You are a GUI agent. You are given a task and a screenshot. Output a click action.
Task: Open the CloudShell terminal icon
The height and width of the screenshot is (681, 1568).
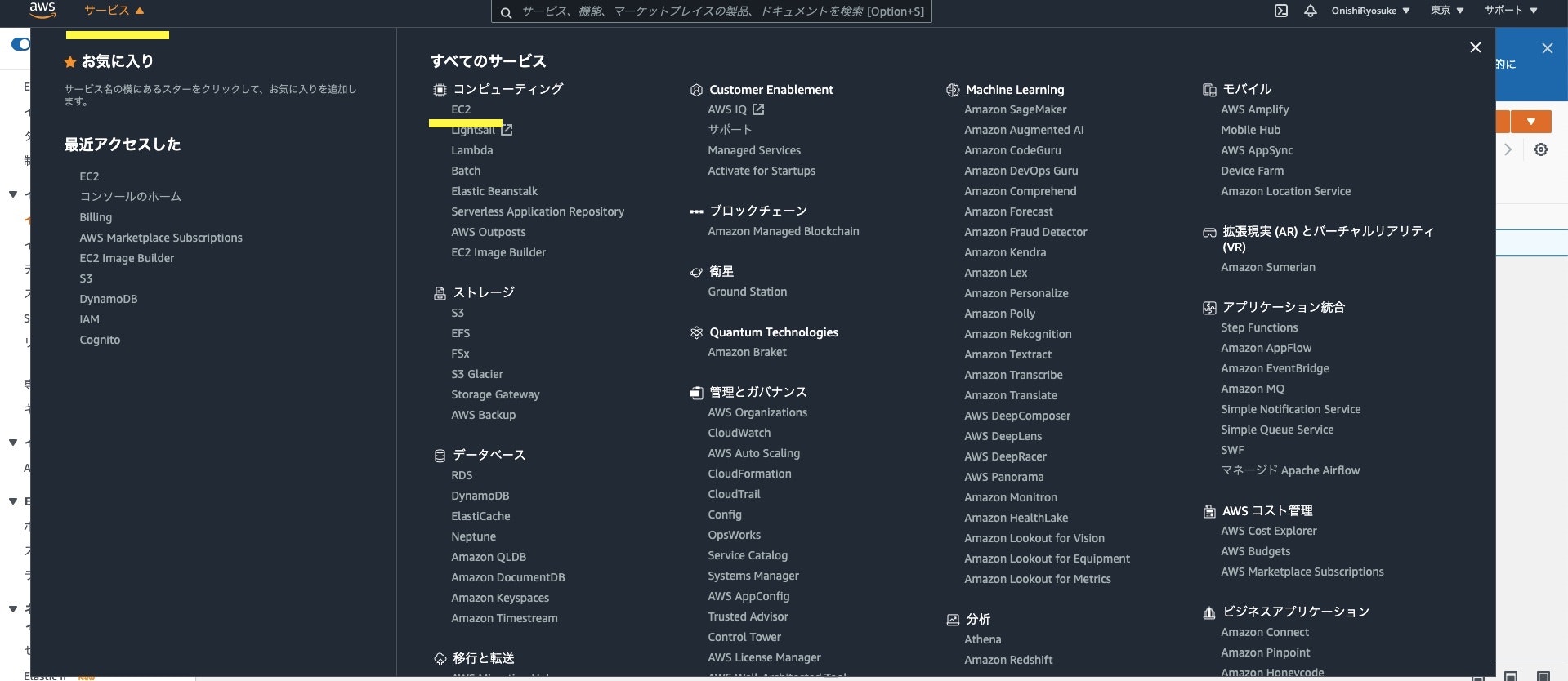pyautogui.click(x=1281, y=11)
